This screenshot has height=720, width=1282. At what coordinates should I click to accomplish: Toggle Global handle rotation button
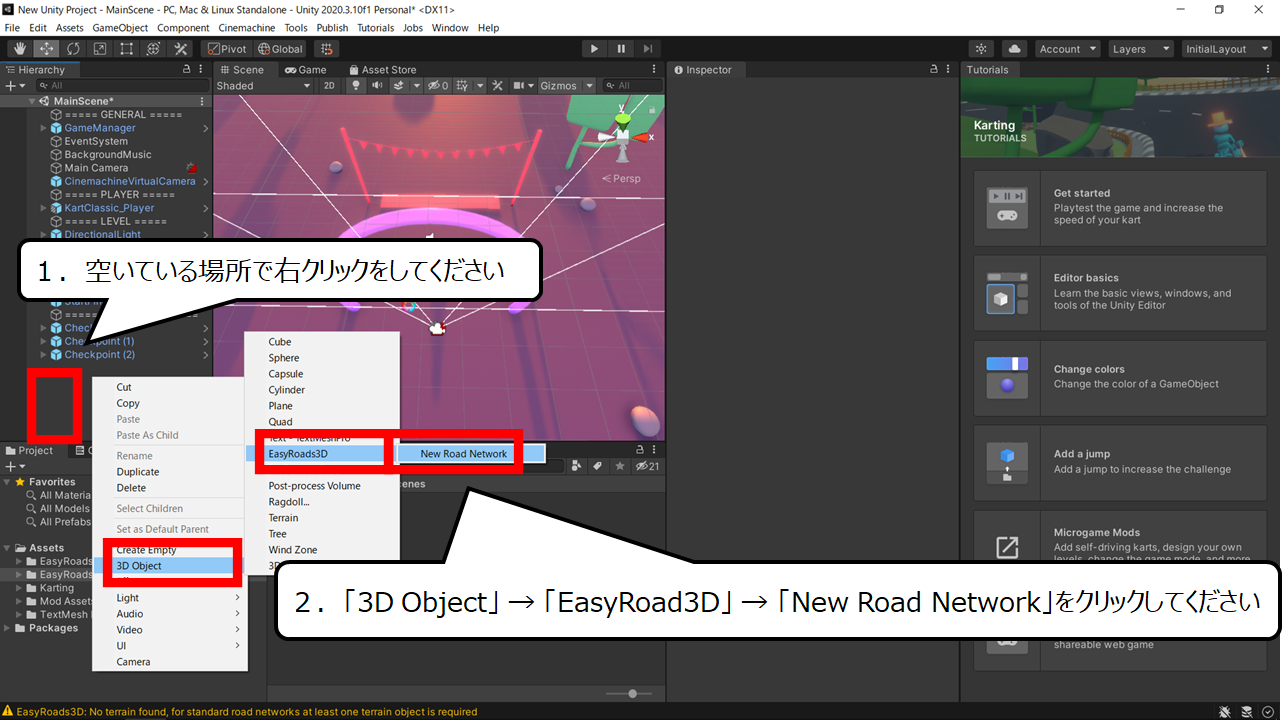point(280,49)
